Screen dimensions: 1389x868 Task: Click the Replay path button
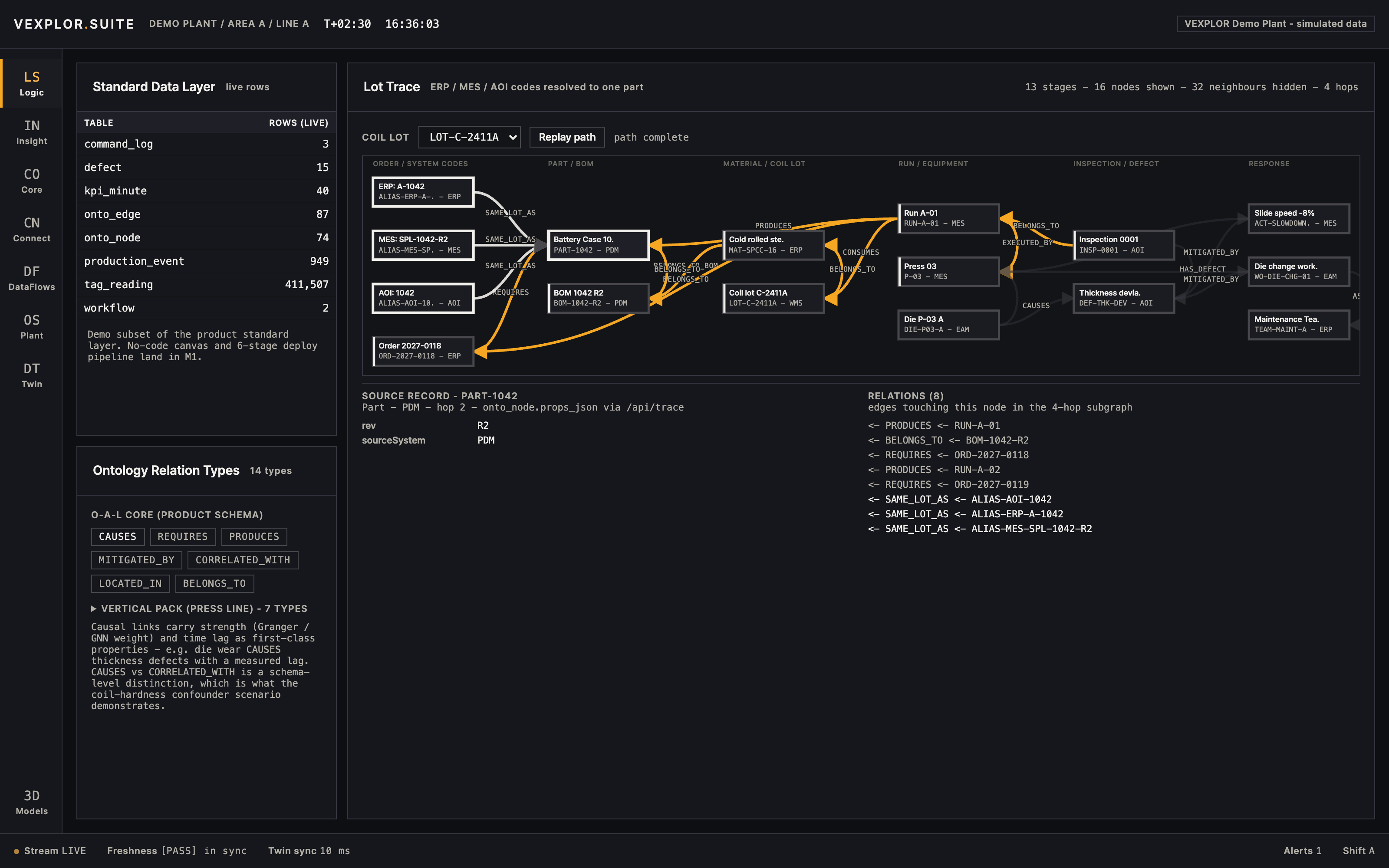pyautogui.click(x=567, y=137)
